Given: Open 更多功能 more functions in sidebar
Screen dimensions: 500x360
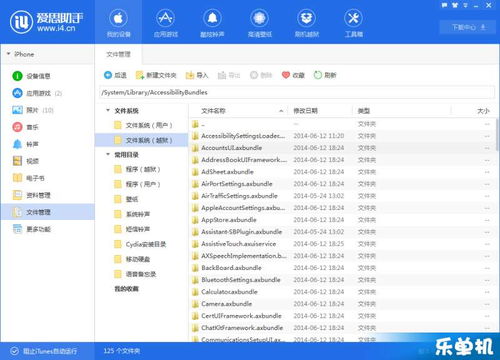Looking at the screenshot, I should [47, 229].
